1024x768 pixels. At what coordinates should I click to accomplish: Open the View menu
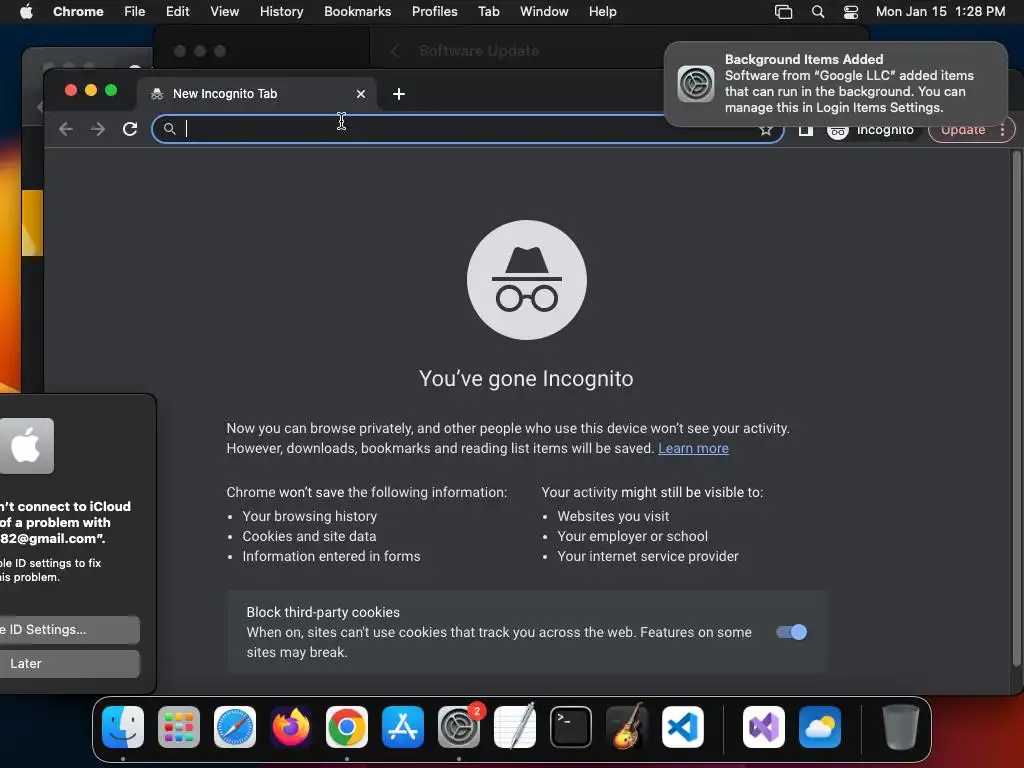[224, 12]
